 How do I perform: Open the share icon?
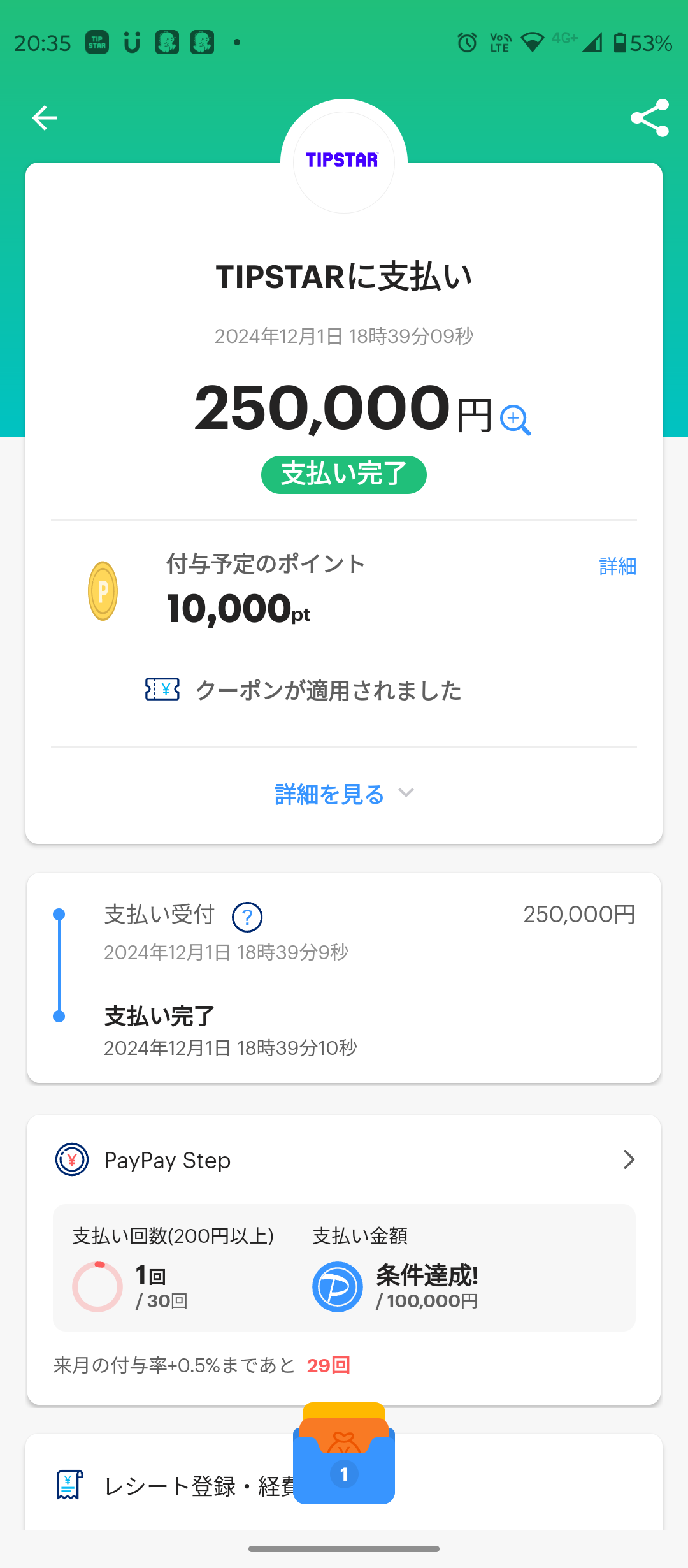(649, 118)
